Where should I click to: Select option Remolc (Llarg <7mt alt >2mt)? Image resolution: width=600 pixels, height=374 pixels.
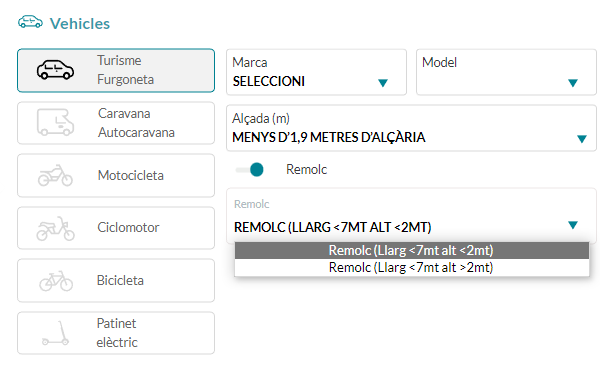coord(412,267)
